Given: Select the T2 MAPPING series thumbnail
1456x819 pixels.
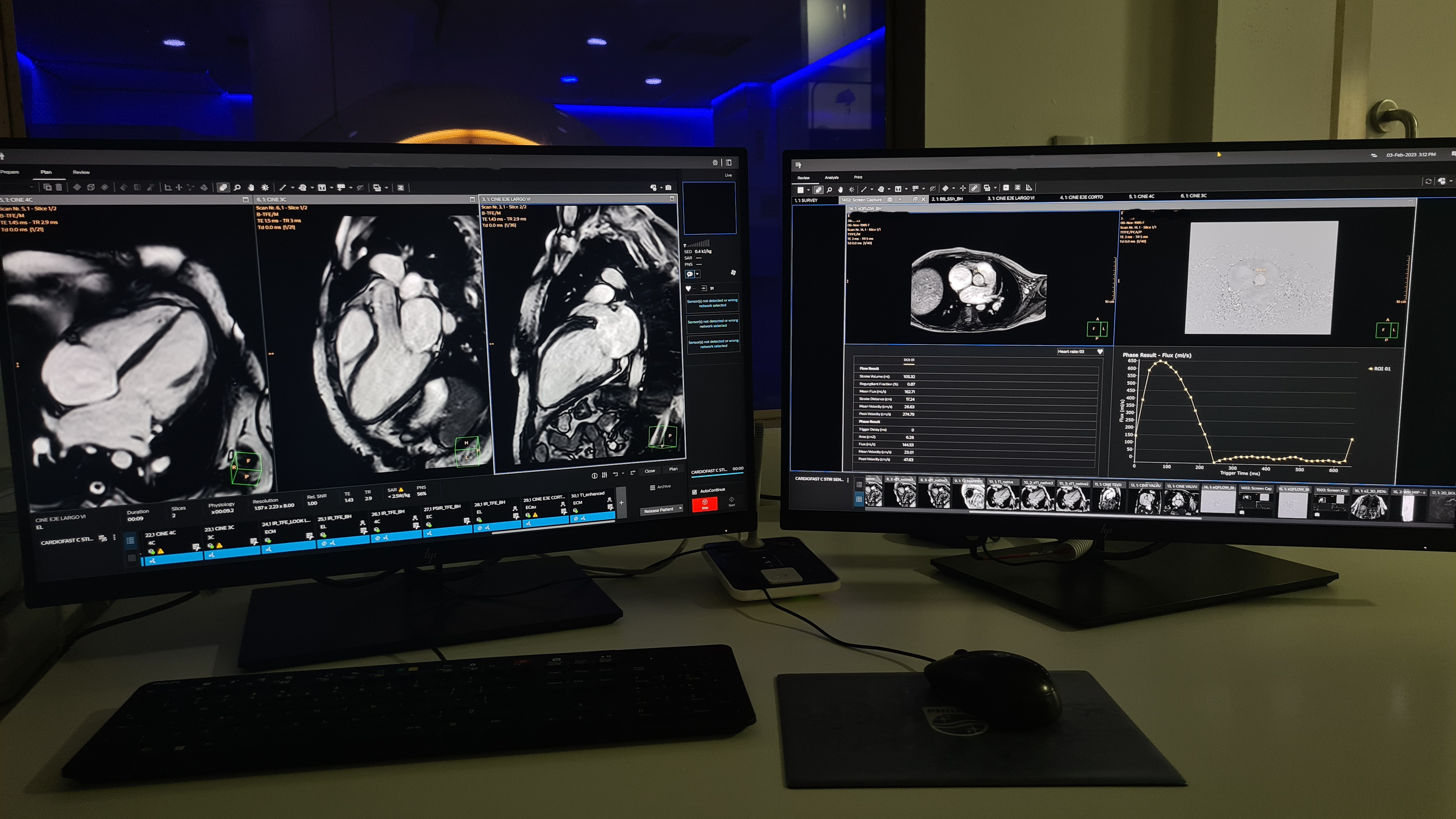Looking at the screenshot, I should point(969,497).
